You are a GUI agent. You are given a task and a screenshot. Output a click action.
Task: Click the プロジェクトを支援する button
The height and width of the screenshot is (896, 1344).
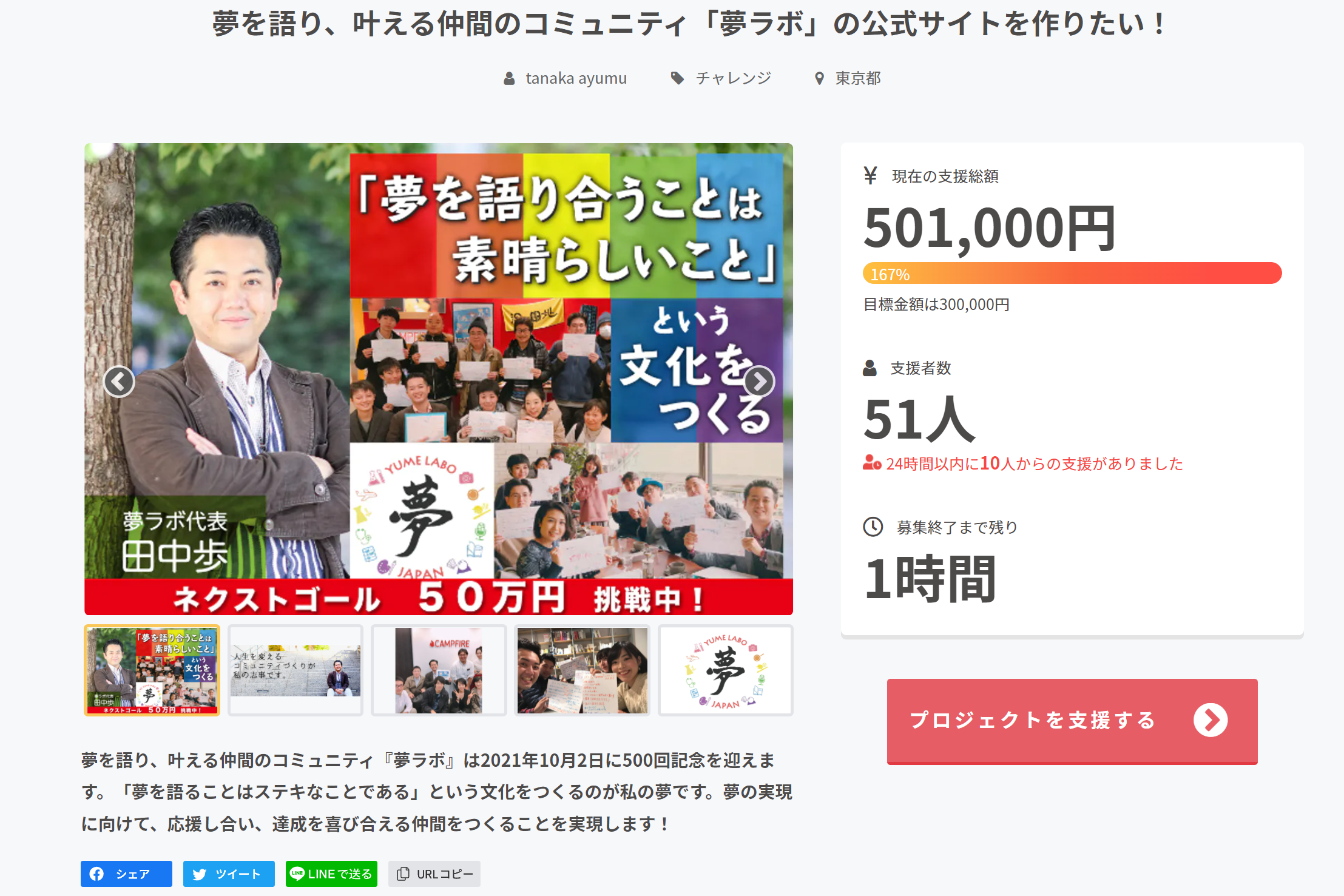tap(1072, 721)
